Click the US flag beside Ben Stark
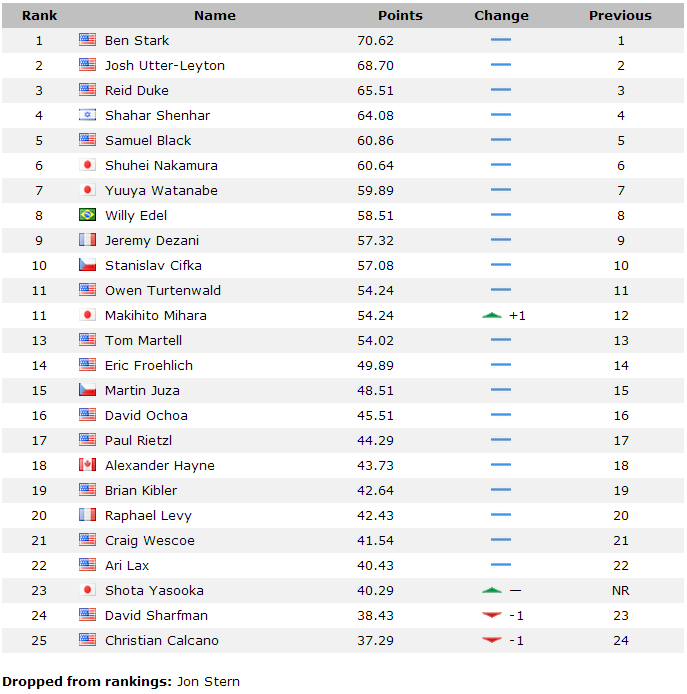687x694 pixels. click(x=87, y=40)
